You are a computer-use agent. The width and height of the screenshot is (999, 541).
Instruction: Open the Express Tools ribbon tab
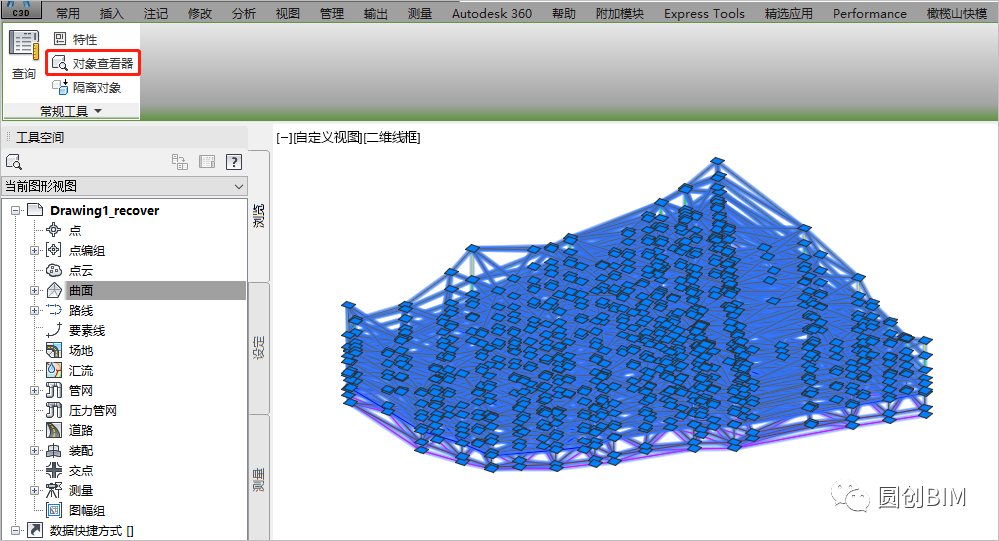(704, 13)
